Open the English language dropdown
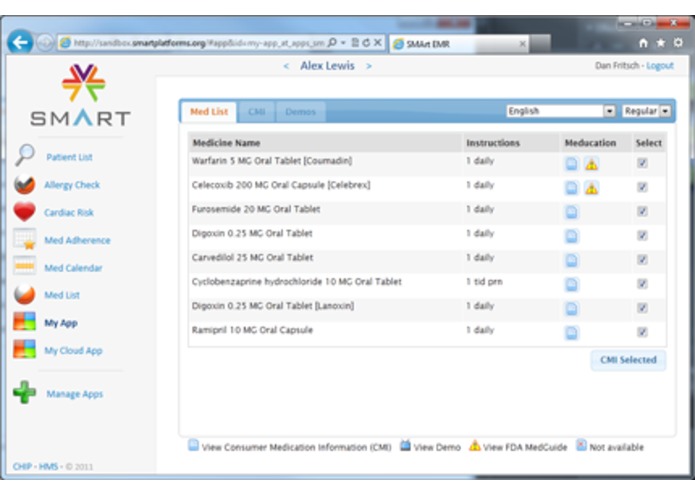695x494 pixels. (x=561, y=111)
